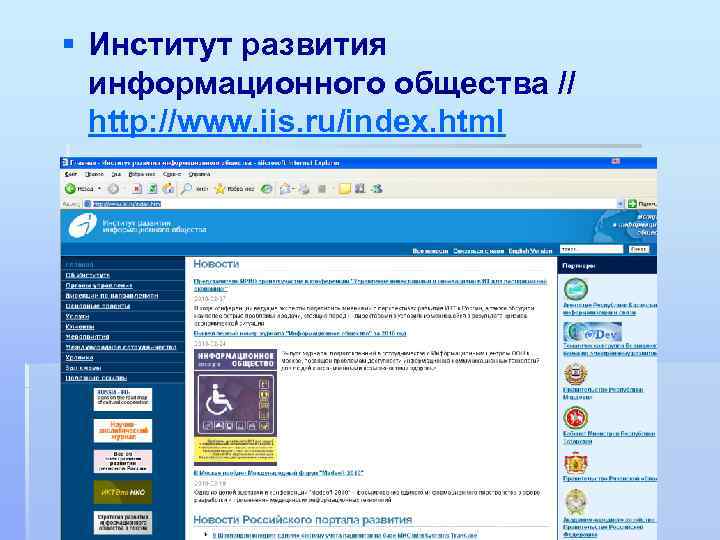Click the Russia-EU cooperation banner
Image resolution: width=720 pixels, height=540 pixels.
click(123, 399)
